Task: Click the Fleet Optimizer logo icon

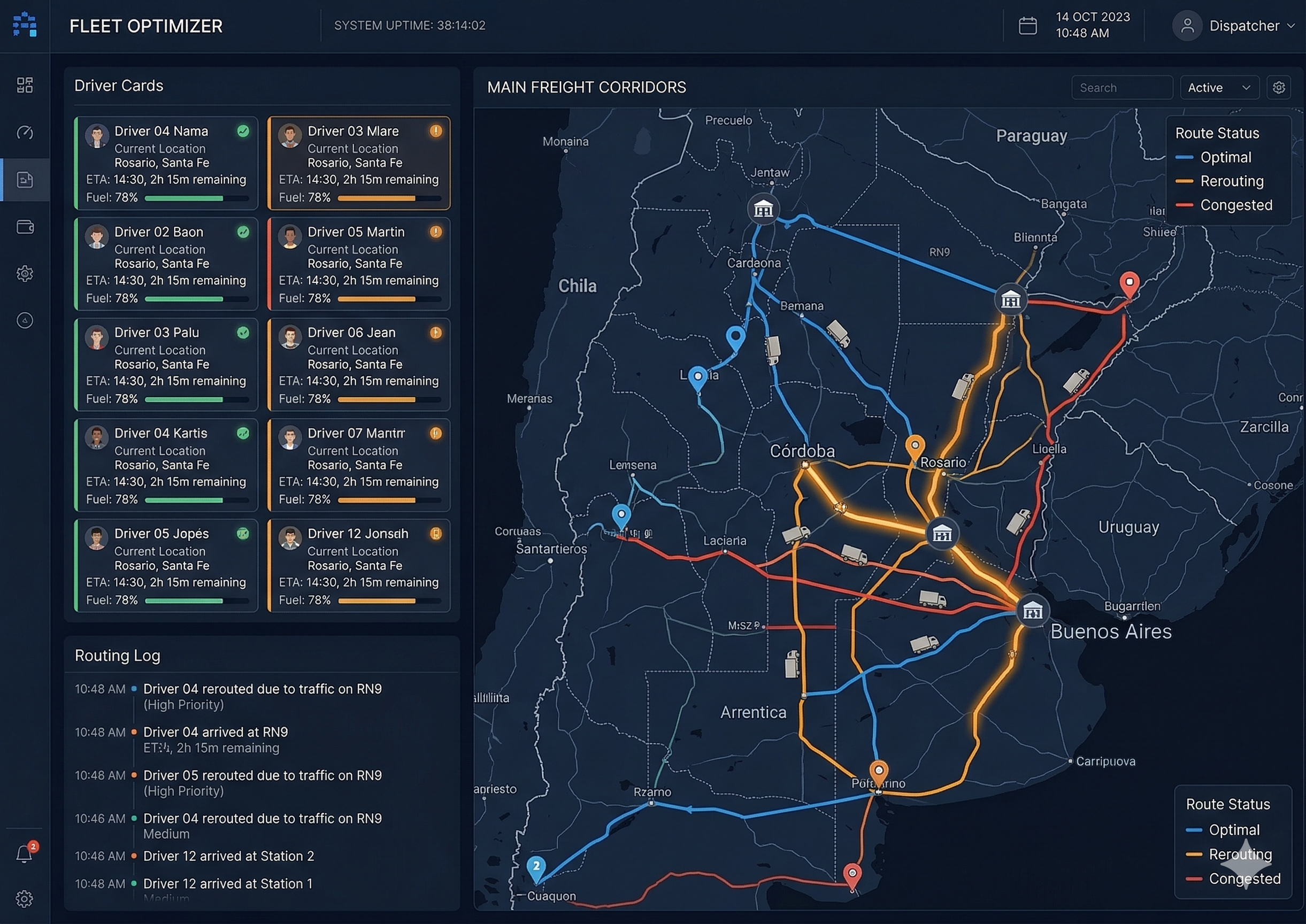Action: (25, 25)
